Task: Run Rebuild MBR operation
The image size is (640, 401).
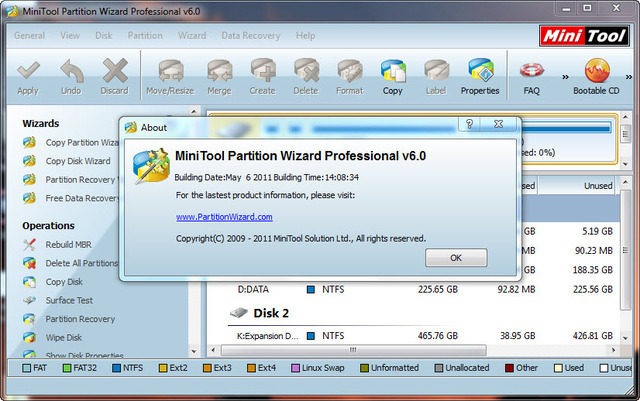Action: [x=57, y=245]
